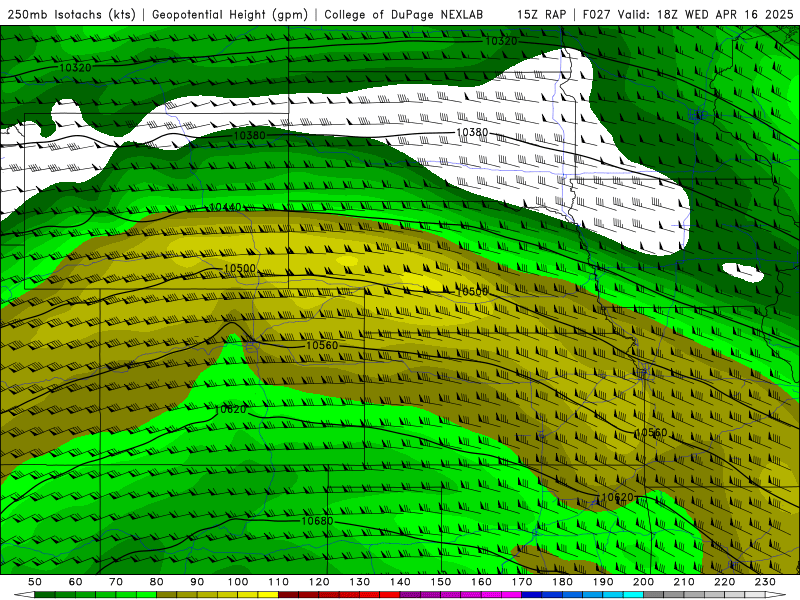Select the eastern 10500 contour label

472,292
